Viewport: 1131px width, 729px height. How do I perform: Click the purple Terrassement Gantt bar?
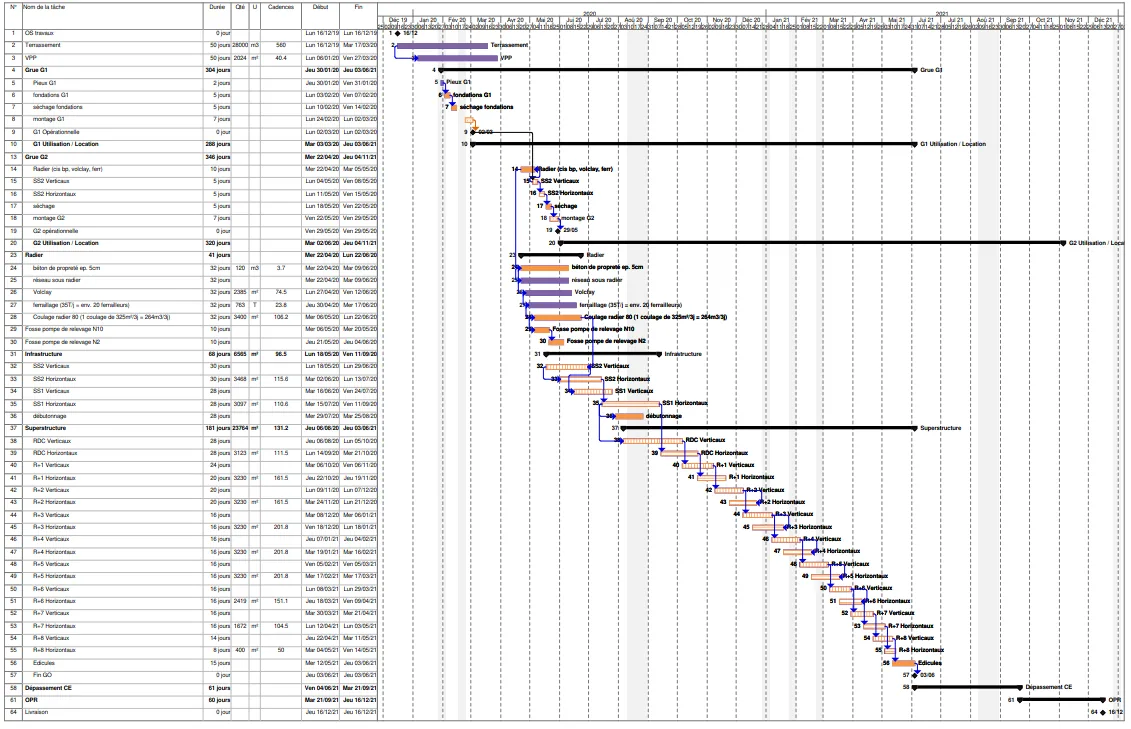coord(442,45)
